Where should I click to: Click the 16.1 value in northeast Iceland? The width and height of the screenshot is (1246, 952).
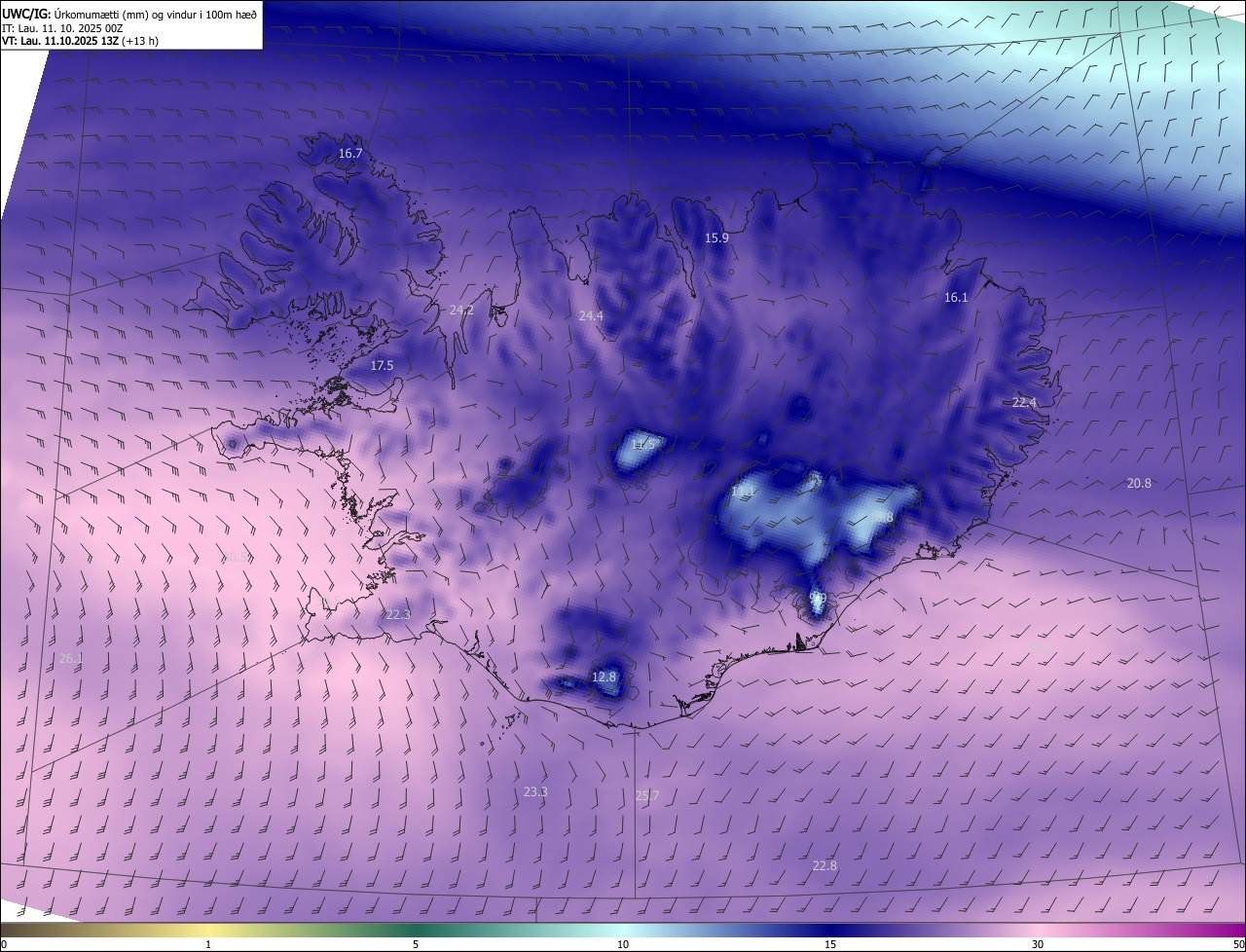coord(956,298)
